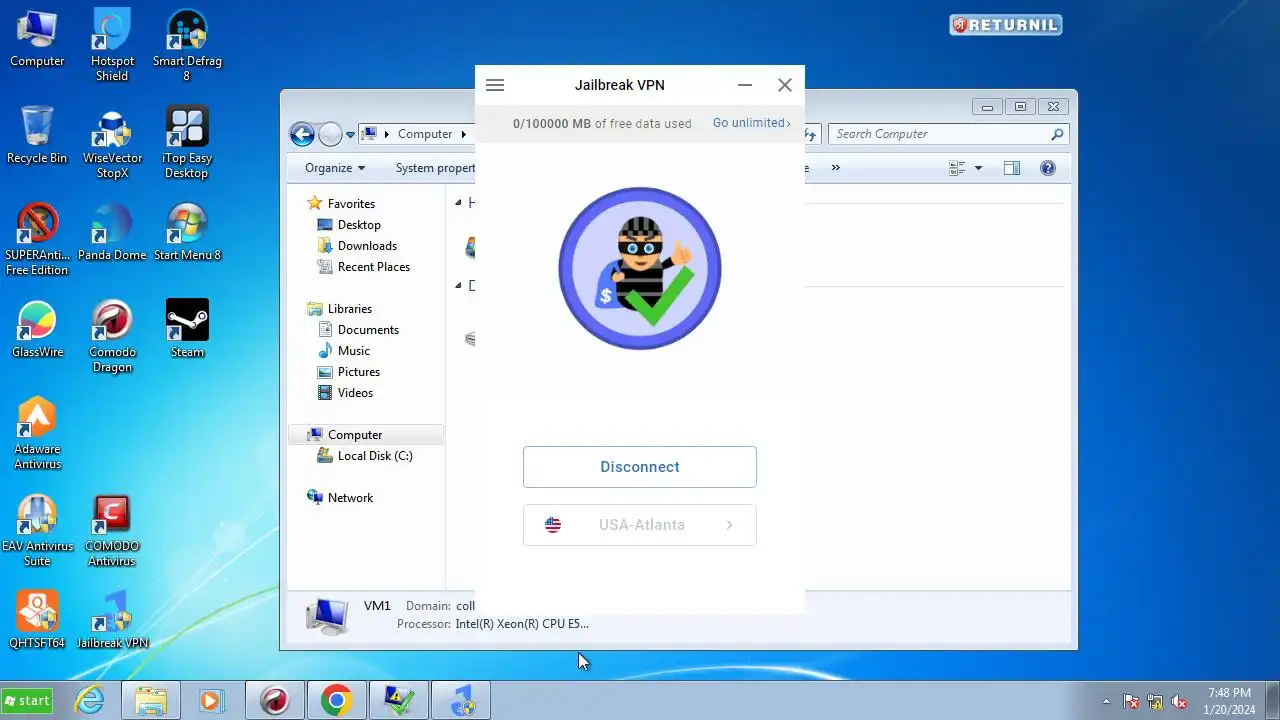
Task: Open the WiseVector StopX desktop shortcut
Action: tap(112, 143)
